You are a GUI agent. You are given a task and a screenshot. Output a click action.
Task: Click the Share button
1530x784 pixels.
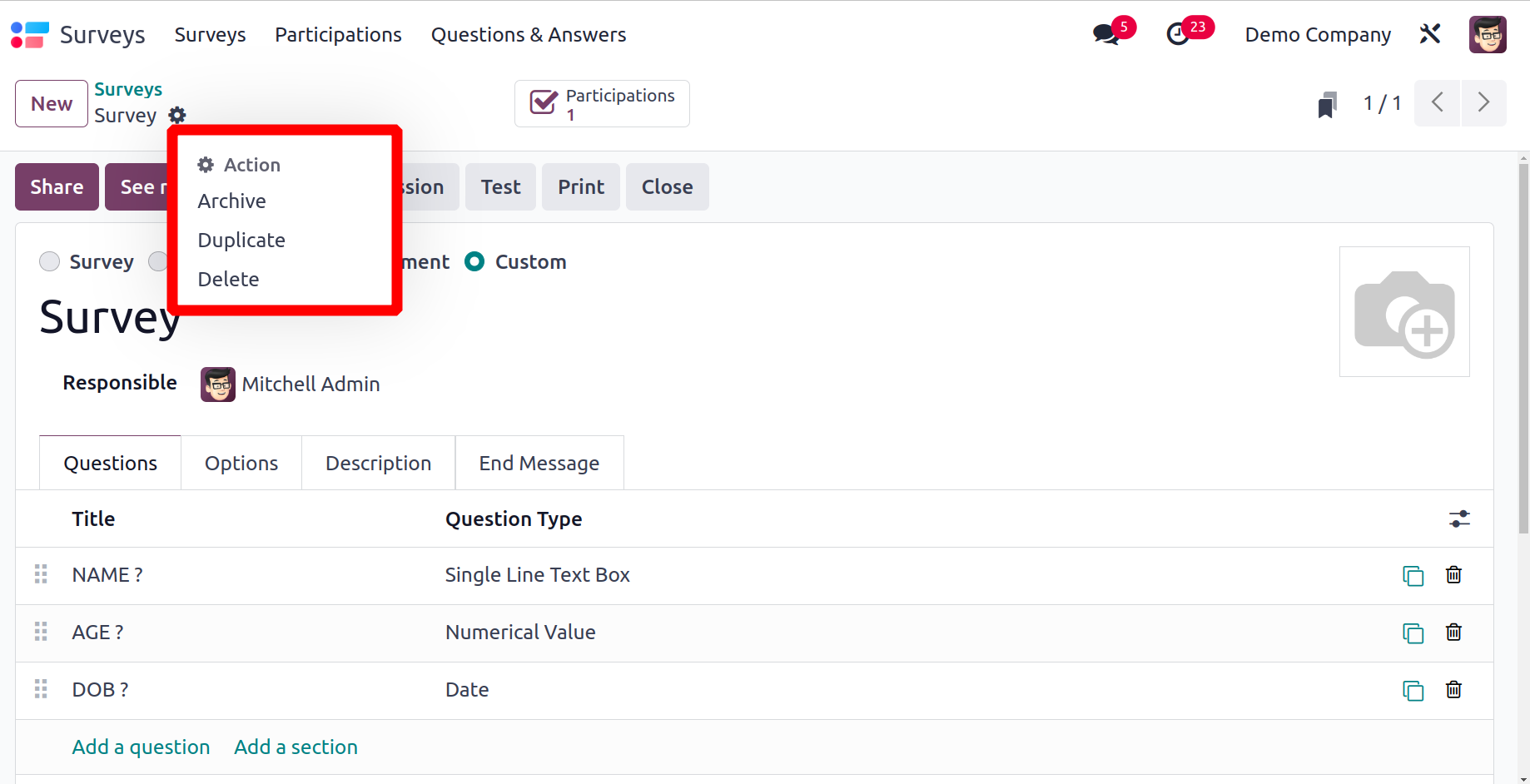coord(57,186)
